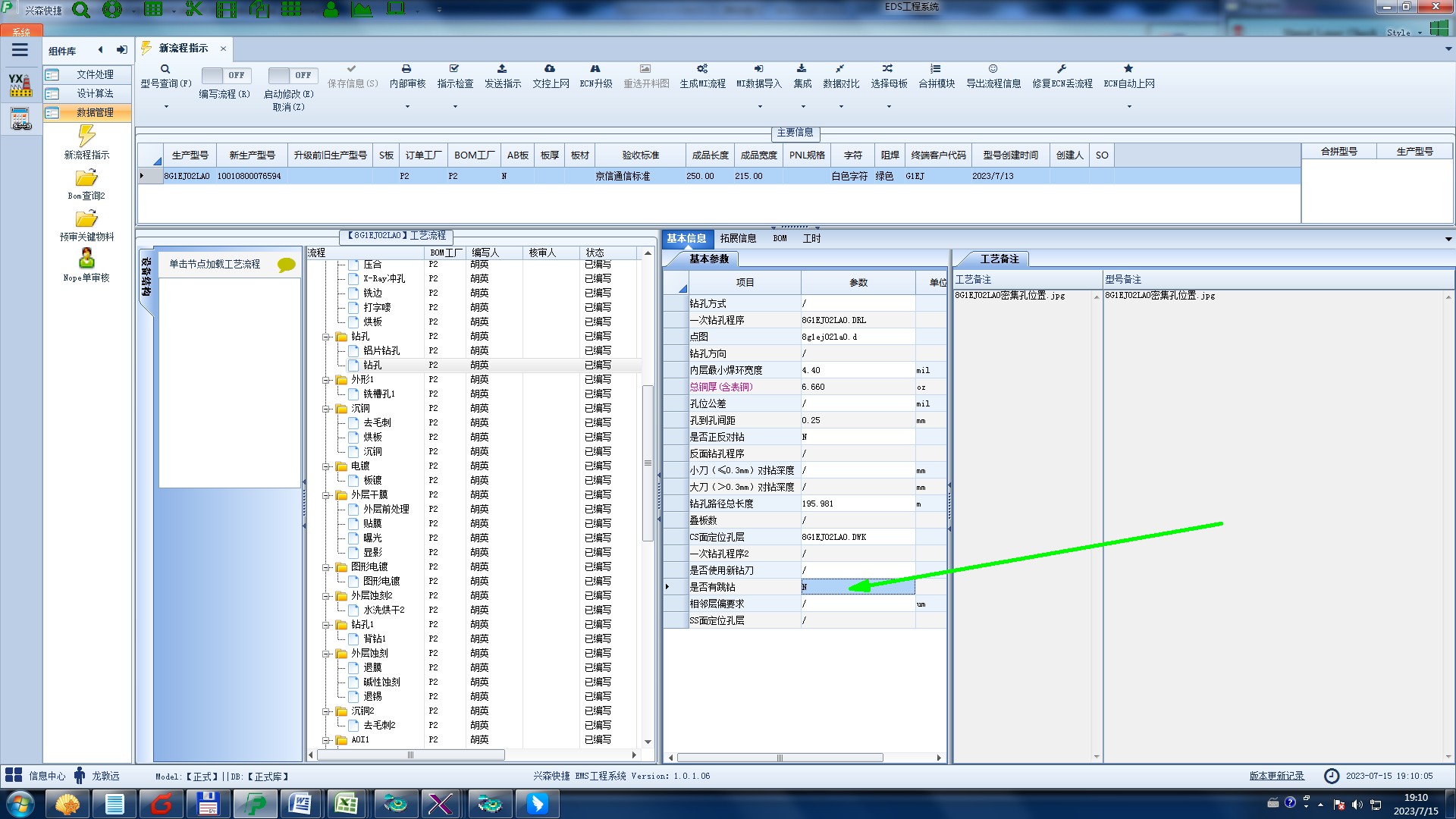The width and height of the screenshot is (1456, 819).
Task: Open Excel from the Windows taskbar
Action: (x=347, y=804)
